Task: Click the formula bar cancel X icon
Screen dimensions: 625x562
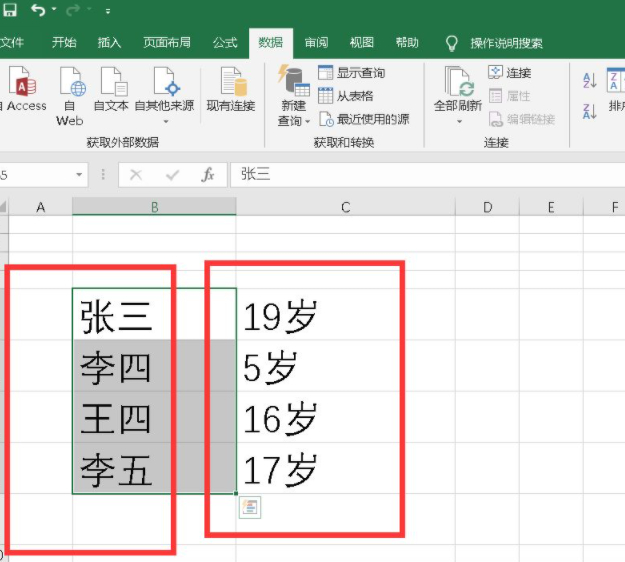Action: click(x=136, y=175)
